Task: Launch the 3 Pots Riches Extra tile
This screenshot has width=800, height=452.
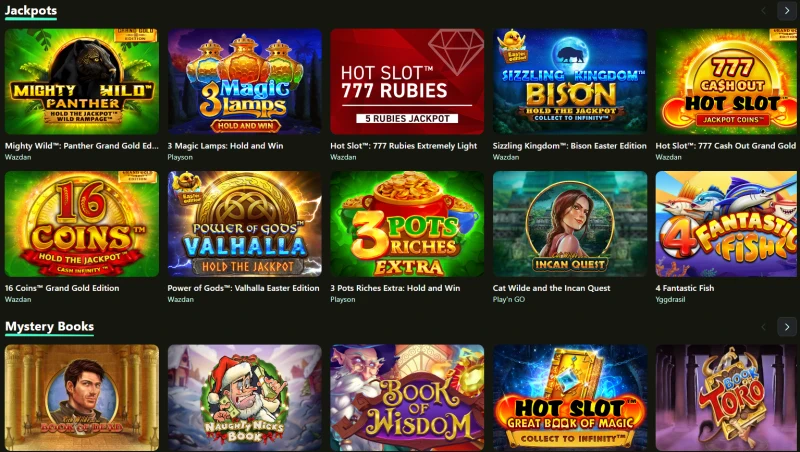Action: point(407,224)
